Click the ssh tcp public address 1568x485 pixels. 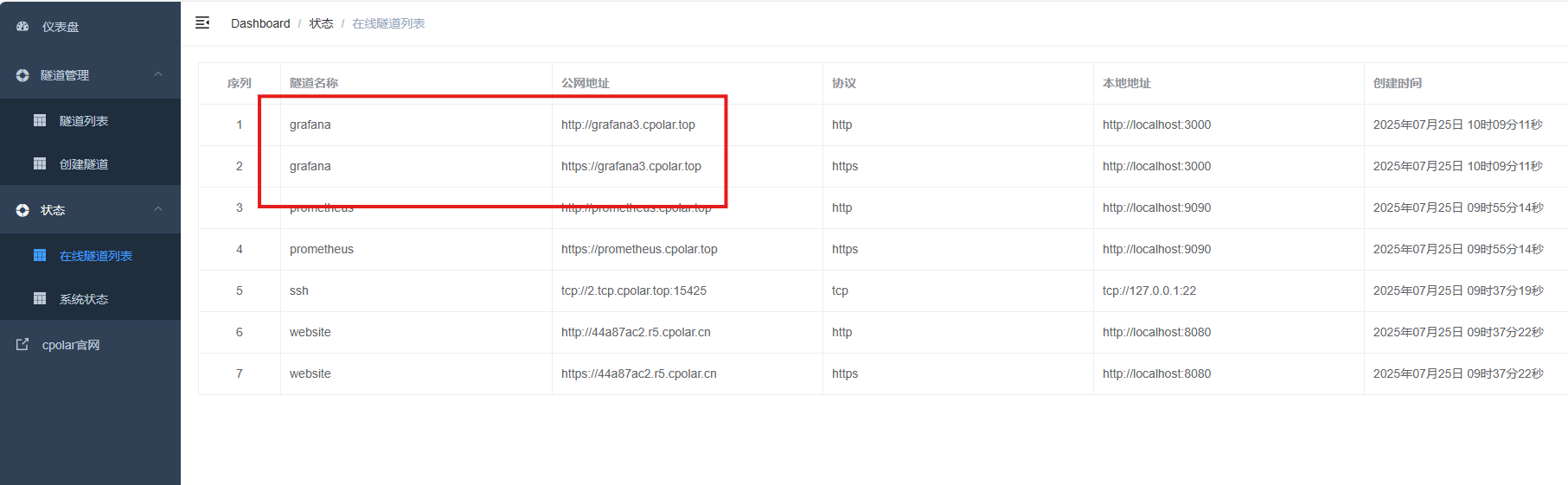[x=633, y=290]
